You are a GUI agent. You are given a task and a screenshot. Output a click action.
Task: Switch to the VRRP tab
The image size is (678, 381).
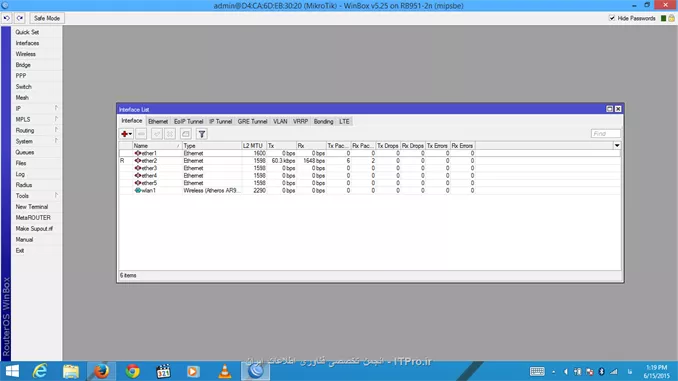coord(301,122)
